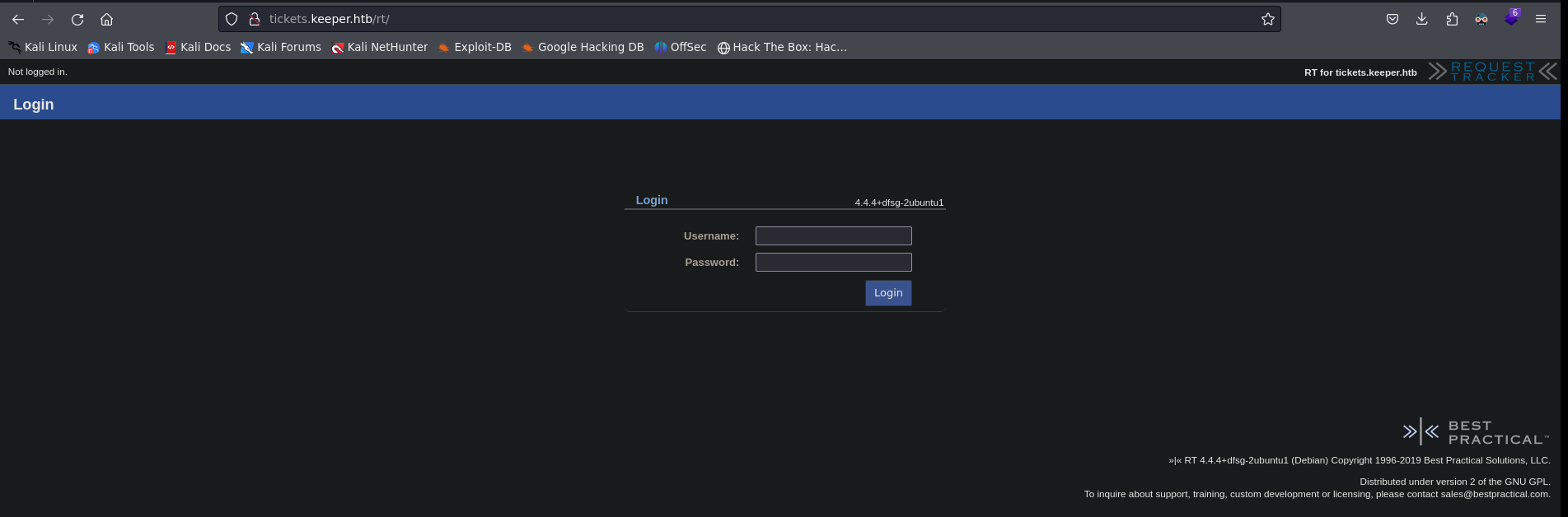1568x517 pixels.
Task: Show the tracking protection shield info
Action: coord(232,19)
